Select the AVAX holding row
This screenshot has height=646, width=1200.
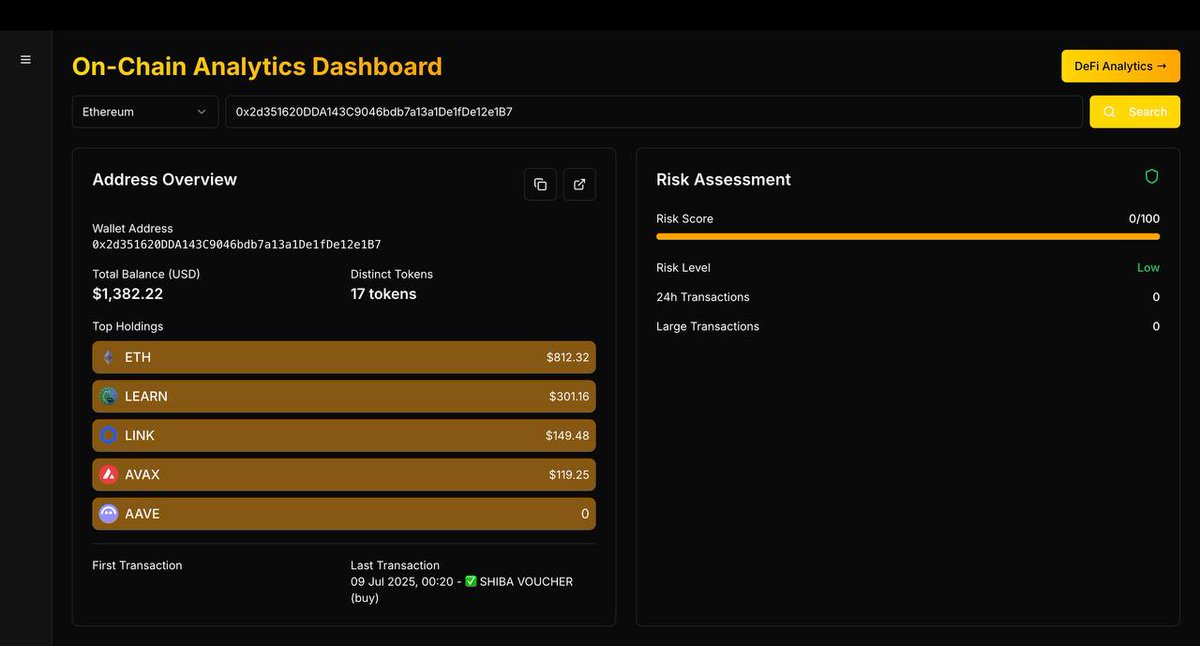pos(344,474)
